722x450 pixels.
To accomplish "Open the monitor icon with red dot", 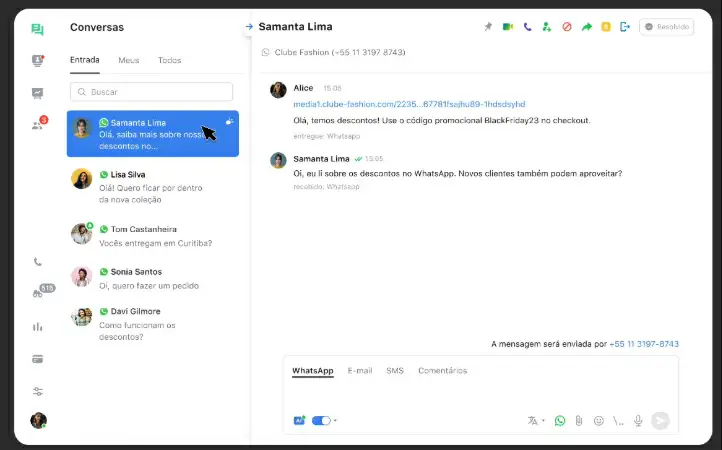I will pos(38,61).
